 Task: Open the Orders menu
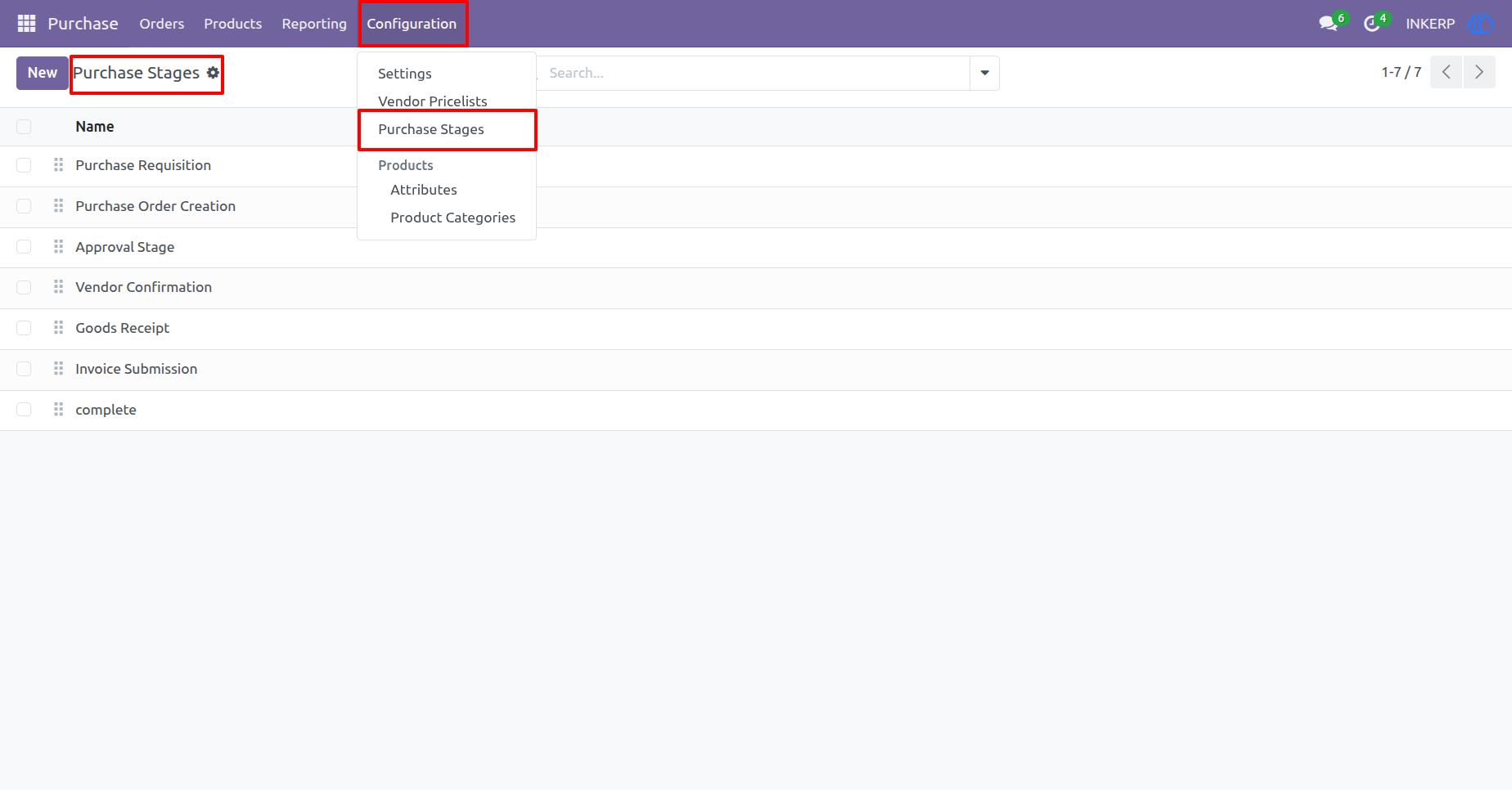click(x=162, y=24)
